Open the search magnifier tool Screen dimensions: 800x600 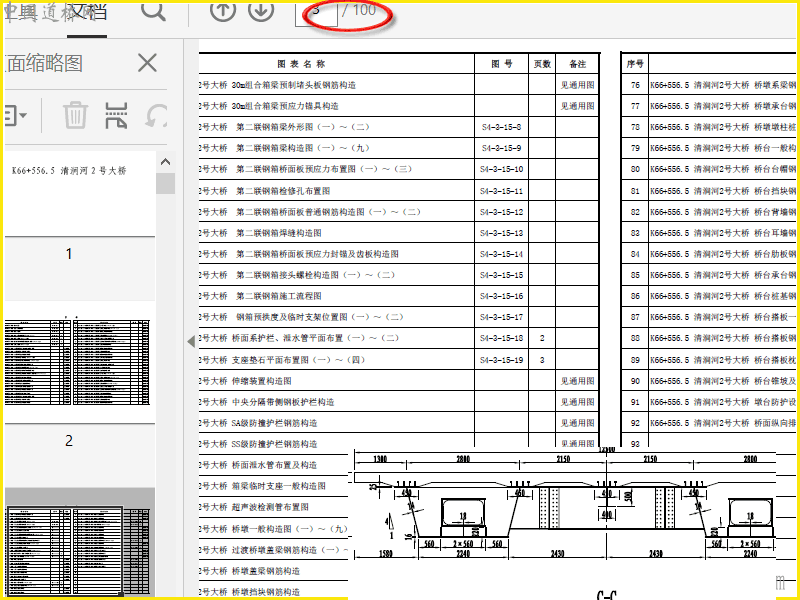point(153,10)
